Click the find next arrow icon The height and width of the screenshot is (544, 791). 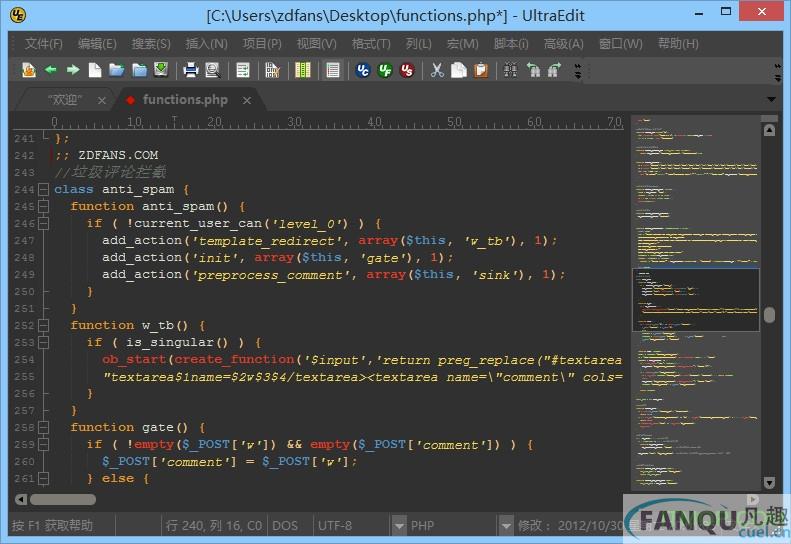[x=554, y=70]
